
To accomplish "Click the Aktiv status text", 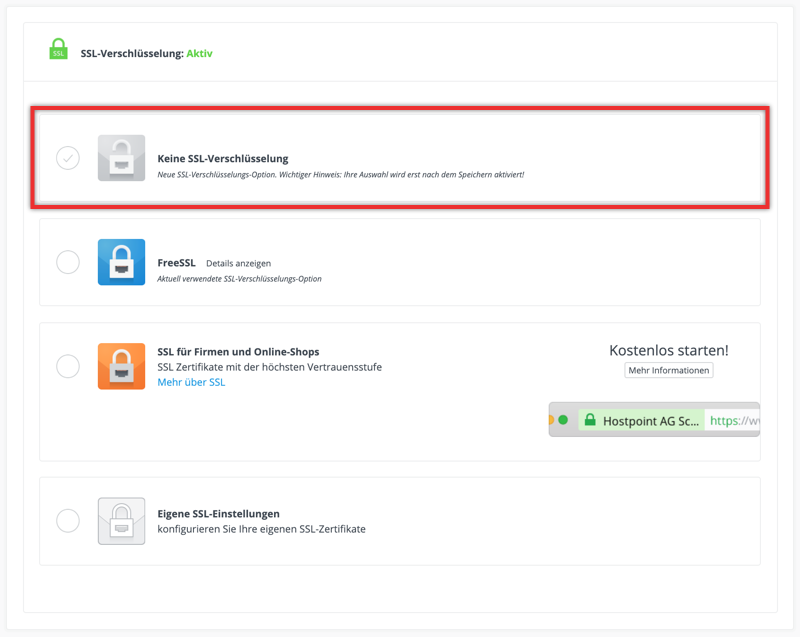I will coord(199,54).
